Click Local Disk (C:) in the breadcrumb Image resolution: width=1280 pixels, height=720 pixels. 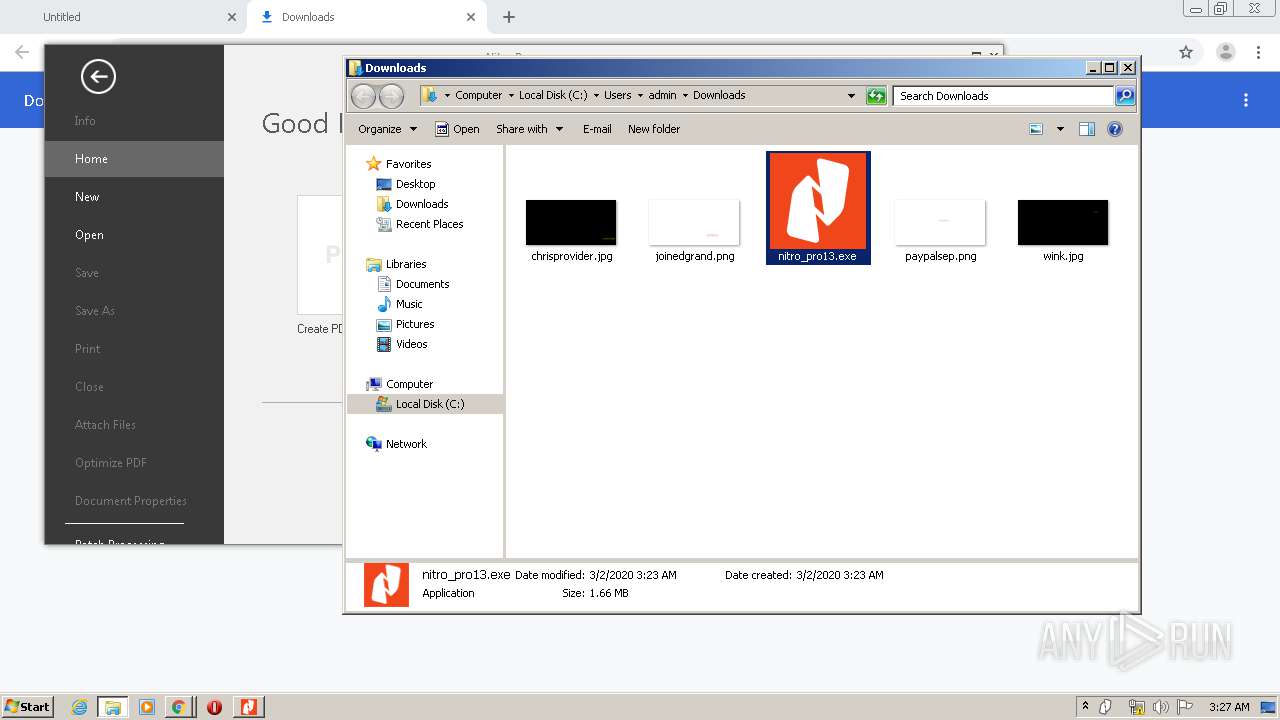pyautogui.click(x=553, y=95)
